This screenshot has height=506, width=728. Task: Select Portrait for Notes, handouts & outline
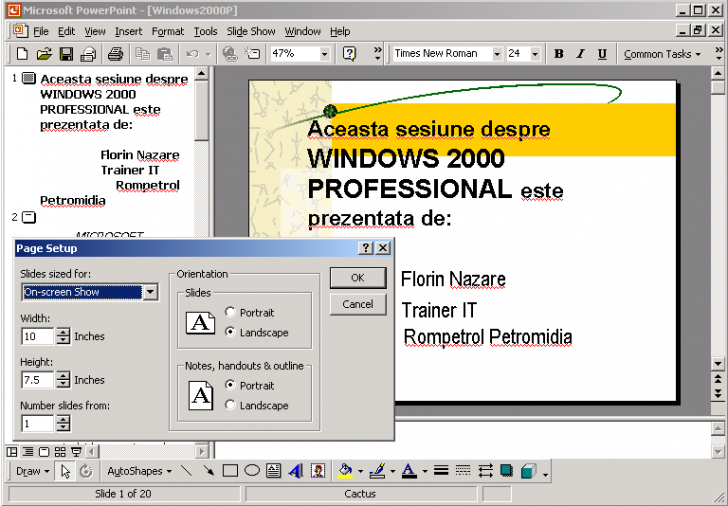tap(230, 385)
